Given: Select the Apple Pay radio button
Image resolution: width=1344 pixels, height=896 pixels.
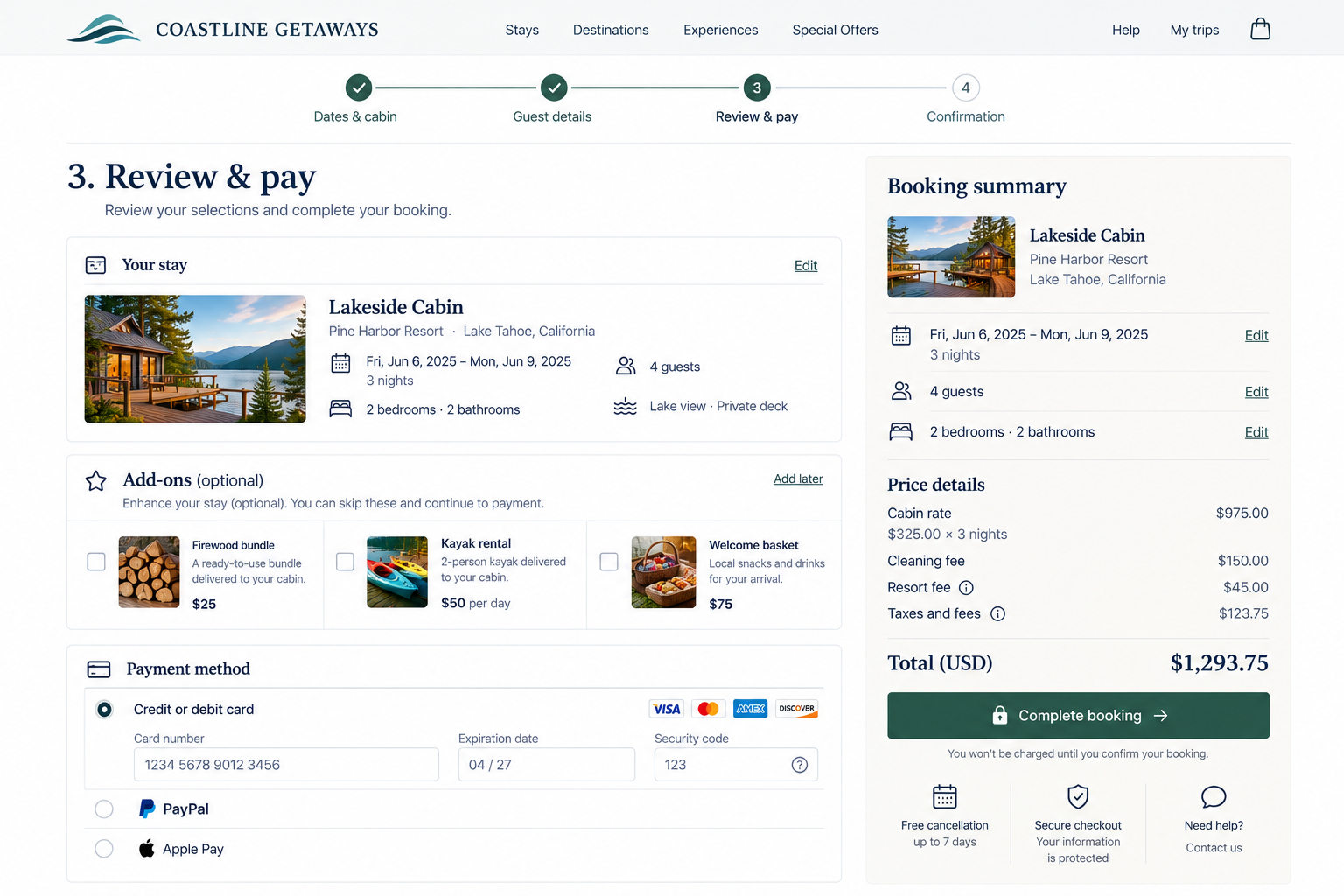Looking at the screenshot, I should coord(104,849).
